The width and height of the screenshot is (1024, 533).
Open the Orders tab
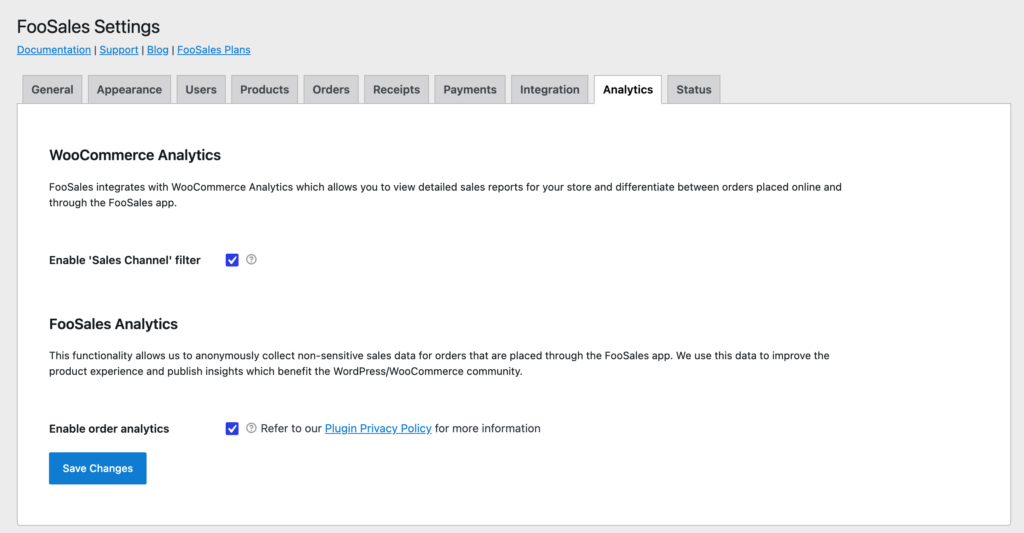point(330,89)
